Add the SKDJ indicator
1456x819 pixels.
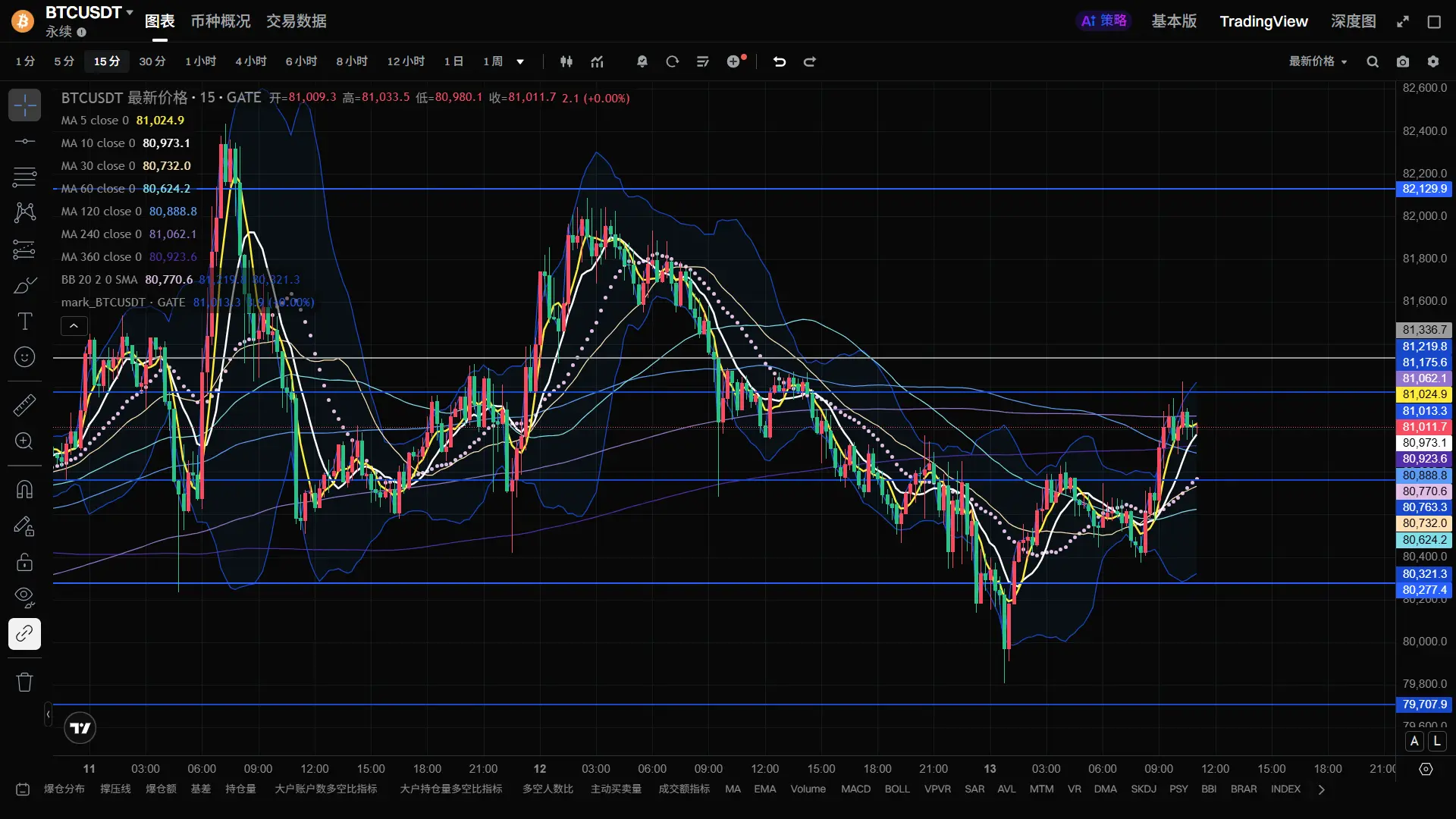pos(1144,789)
